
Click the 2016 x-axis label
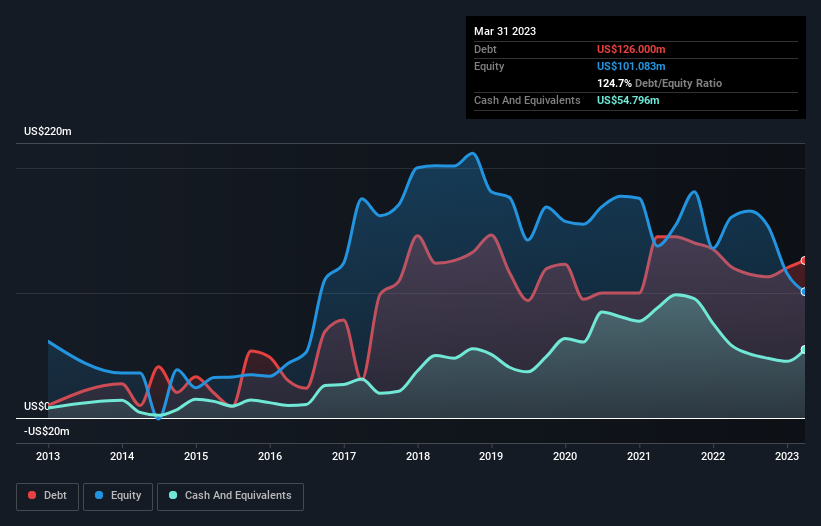(x=270, y=456)
